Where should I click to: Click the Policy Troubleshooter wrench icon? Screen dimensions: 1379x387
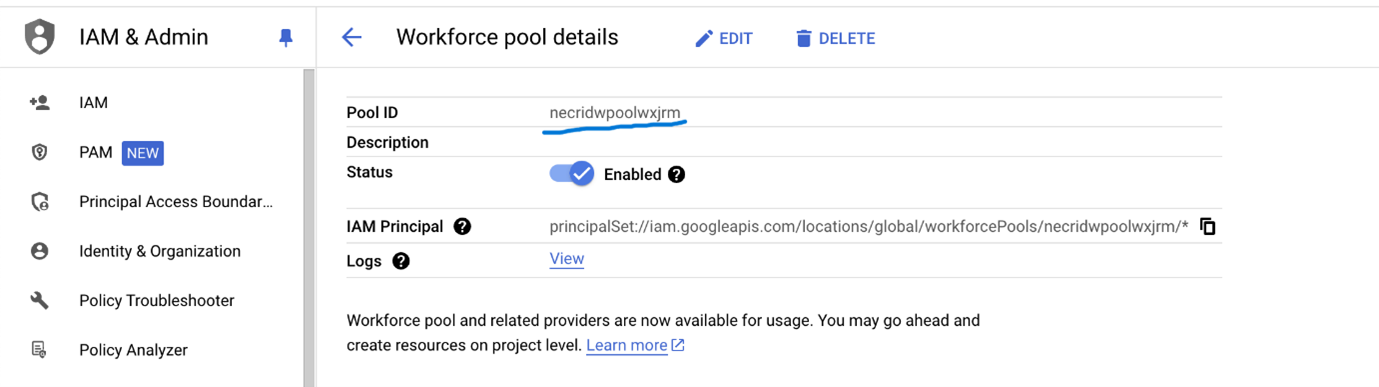40,300
